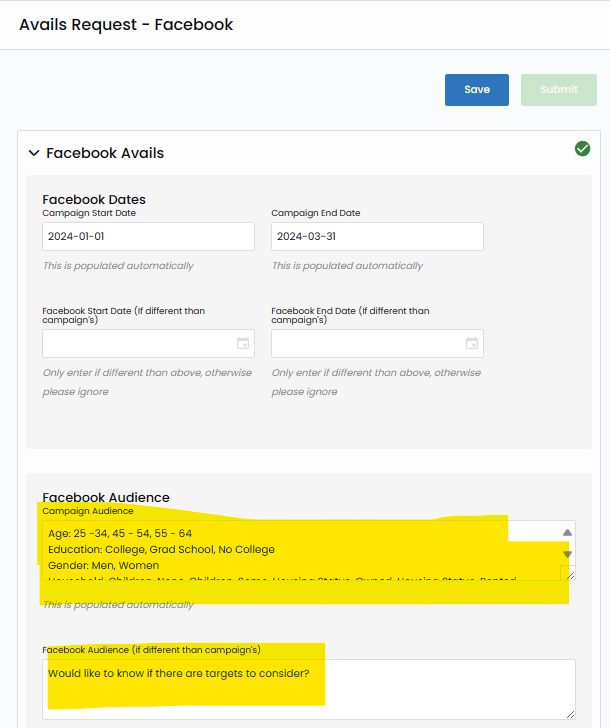Click the Facebook Audience section heading
Viewport: 610px width, 728px height.
point(106,497)
